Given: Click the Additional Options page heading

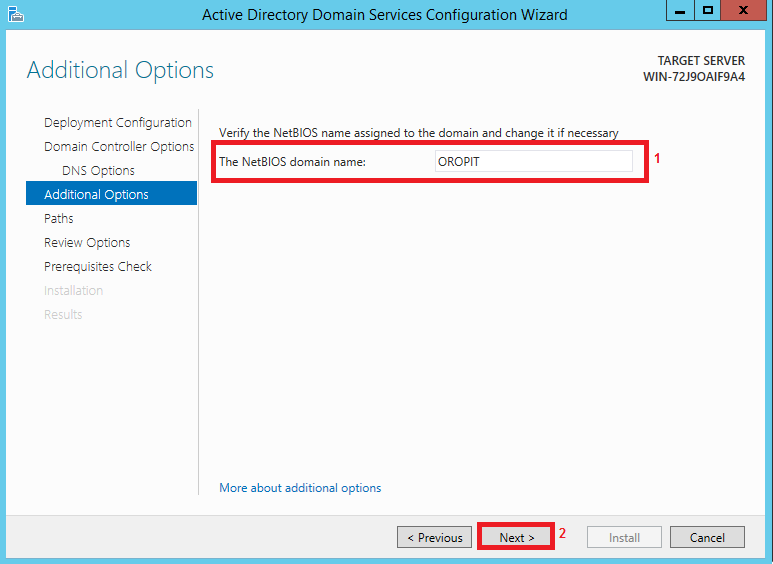Looking at the screenshot, I should coord(120,70).
